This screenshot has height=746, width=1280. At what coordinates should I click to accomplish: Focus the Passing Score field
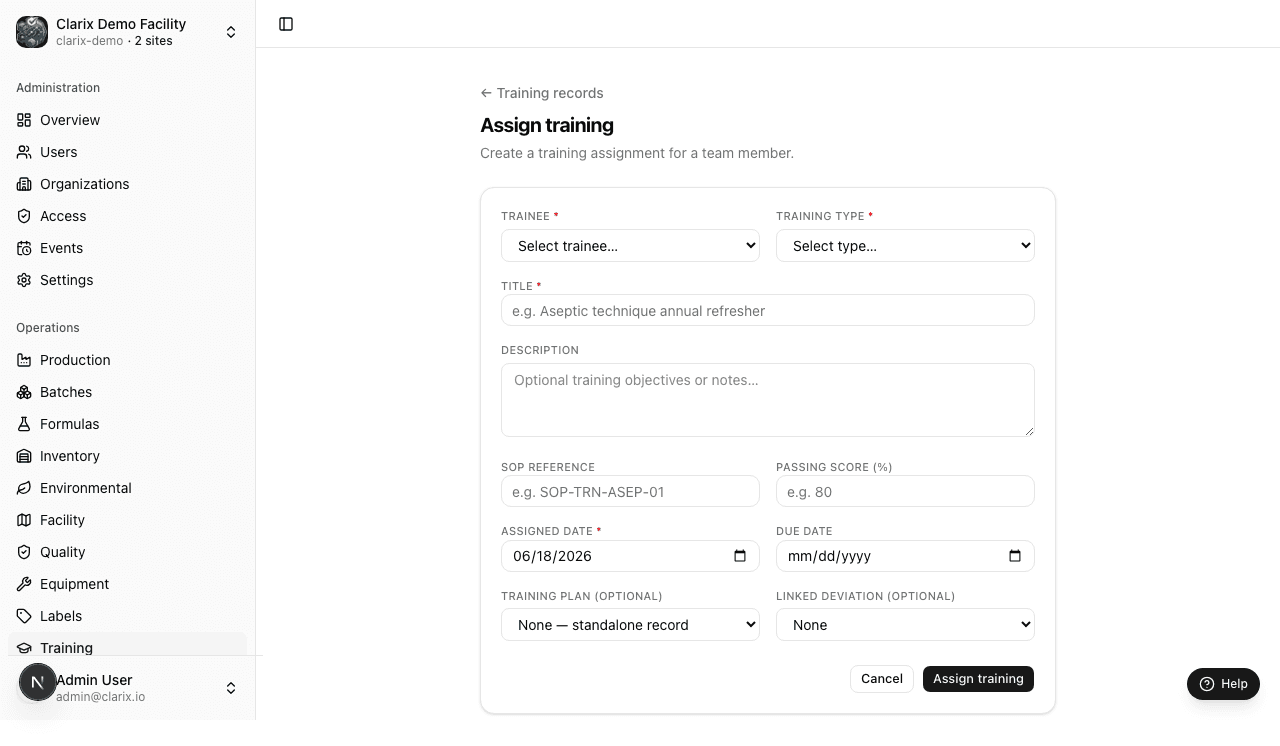(x=905, y=491)
